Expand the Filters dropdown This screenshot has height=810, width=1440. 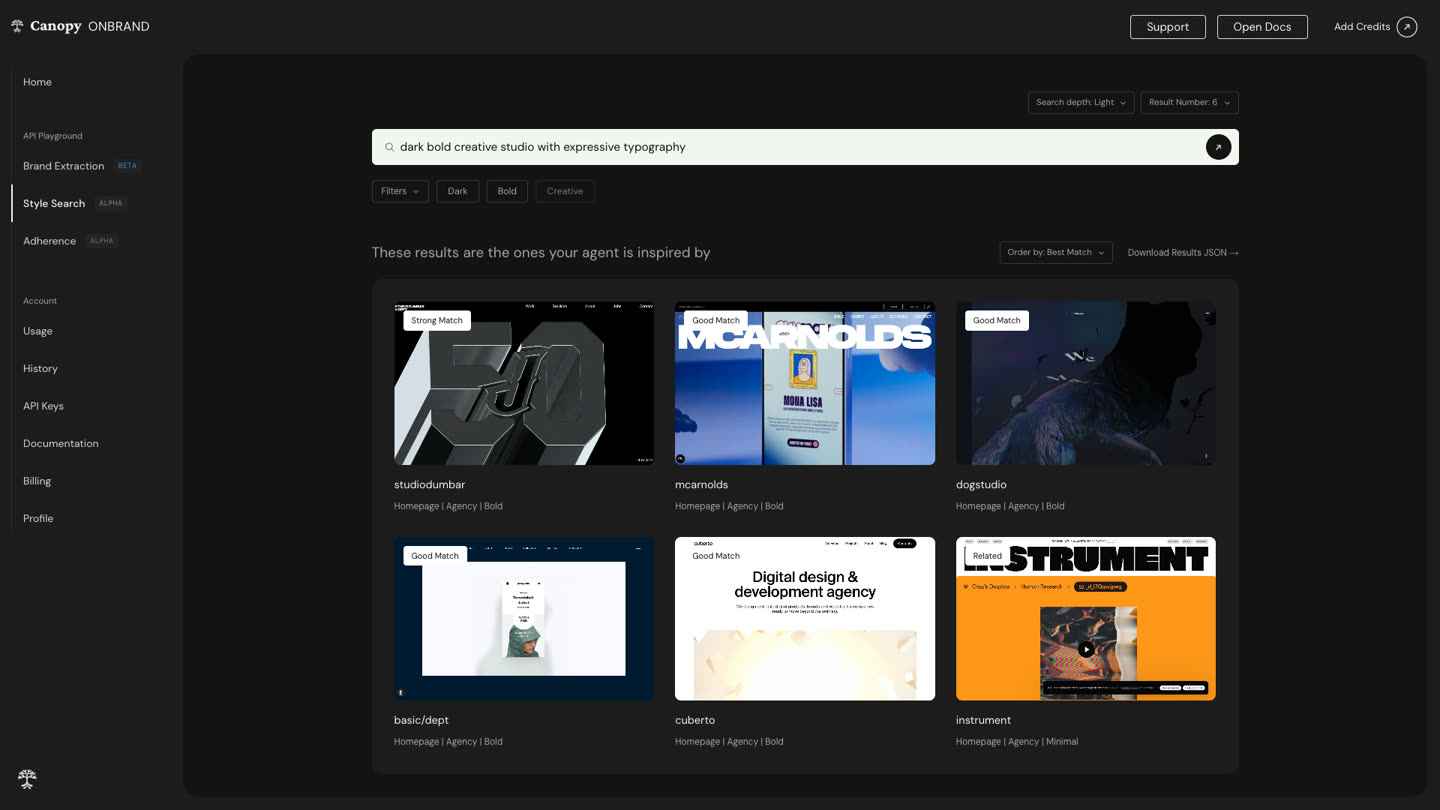click(400, 191)
